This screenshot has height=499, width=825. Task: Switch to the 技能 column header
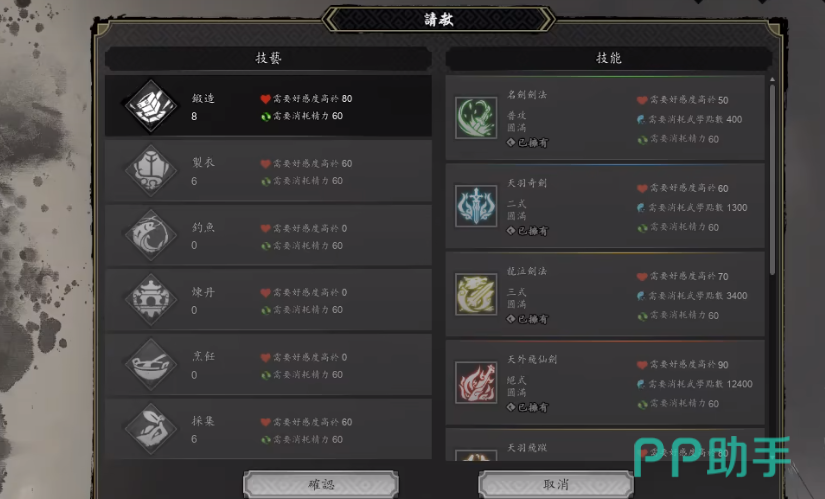coord(609,58)
